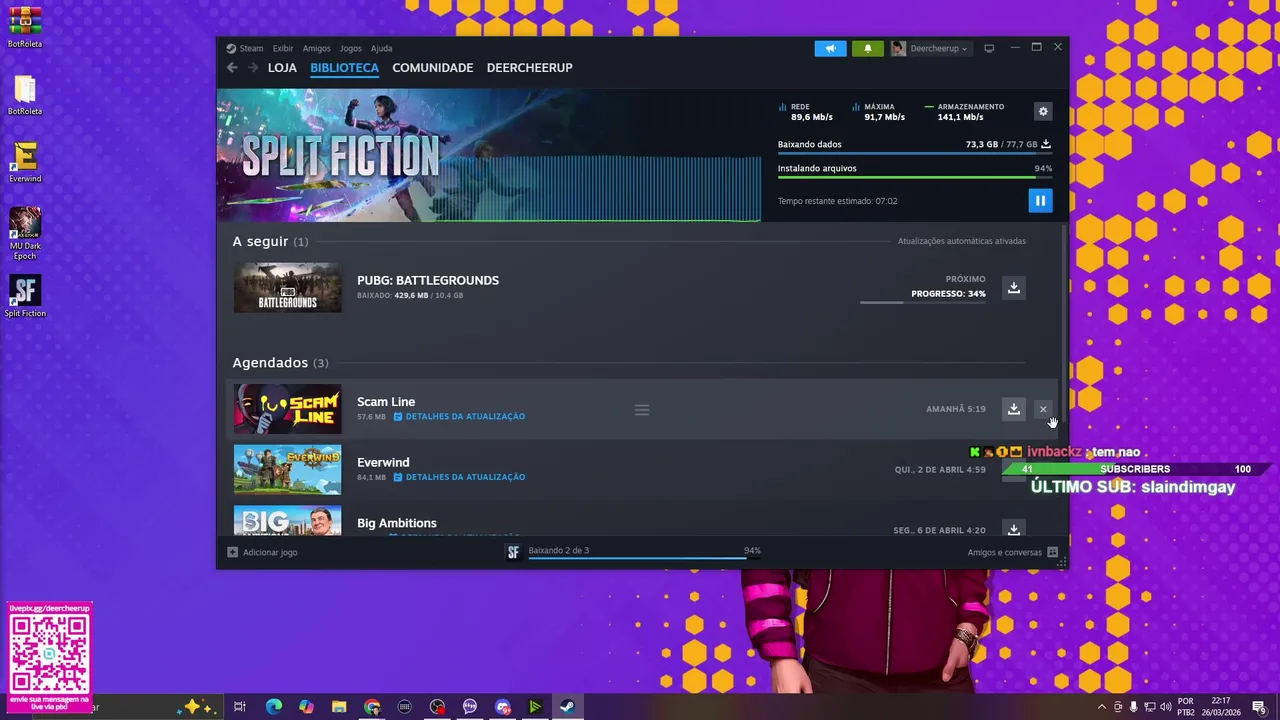Screen dimensions: 1280x720
Task: Open the Amigos menu
Action: coord(316,48)
